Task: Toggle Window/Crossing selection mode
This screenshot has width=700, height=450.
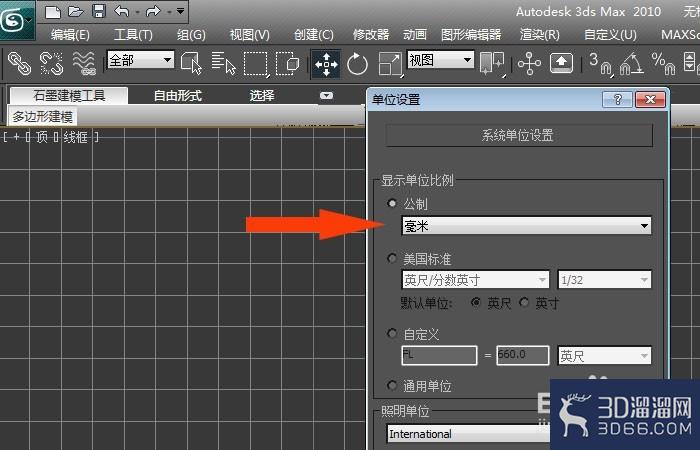Action: [288, 64]
